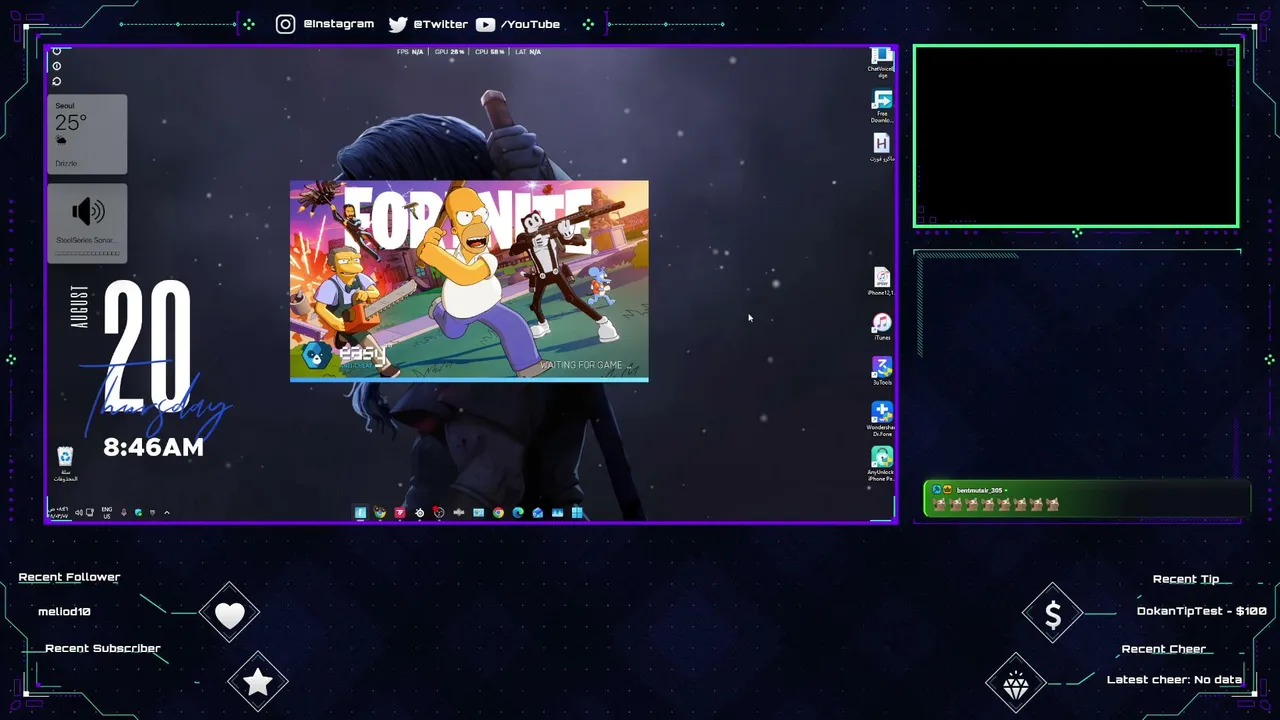Click the dollar icon beside Recent Tip
Image resolution: width=1280 pixels, height=720 pixels.
click(x=1053, y=615)
